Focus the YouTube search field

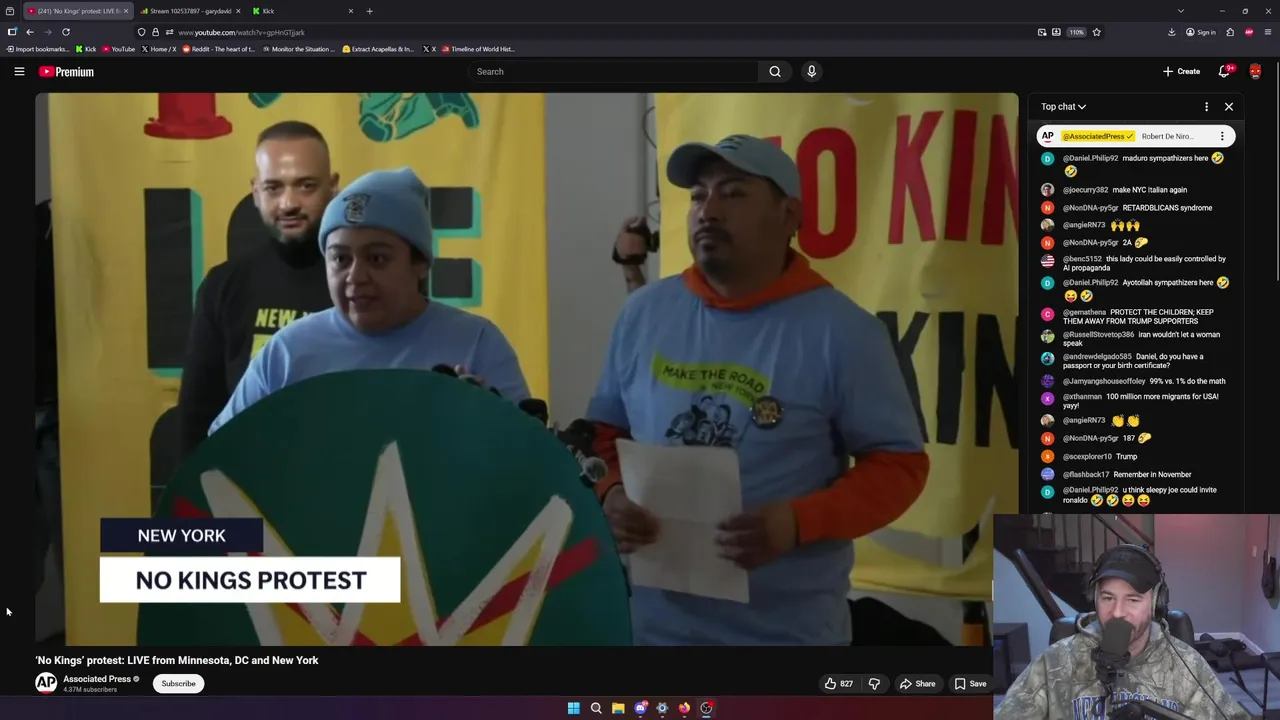613,71
